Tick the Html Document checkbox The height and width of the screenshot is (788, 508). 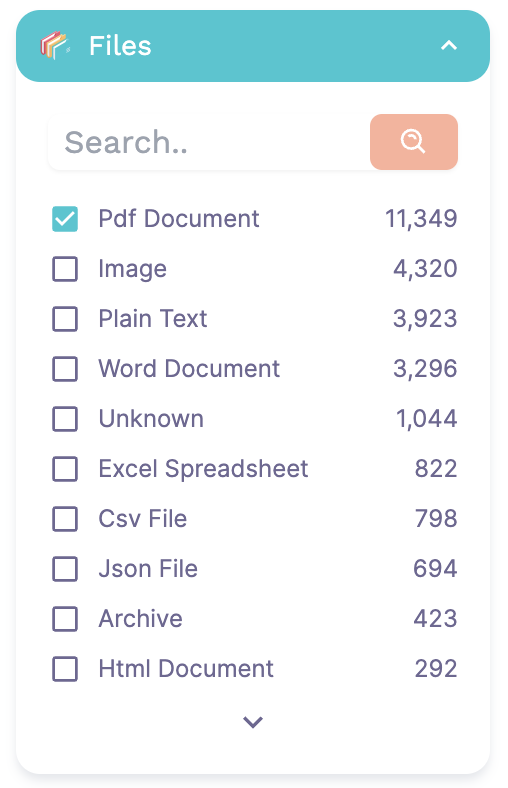coord(65,669)
